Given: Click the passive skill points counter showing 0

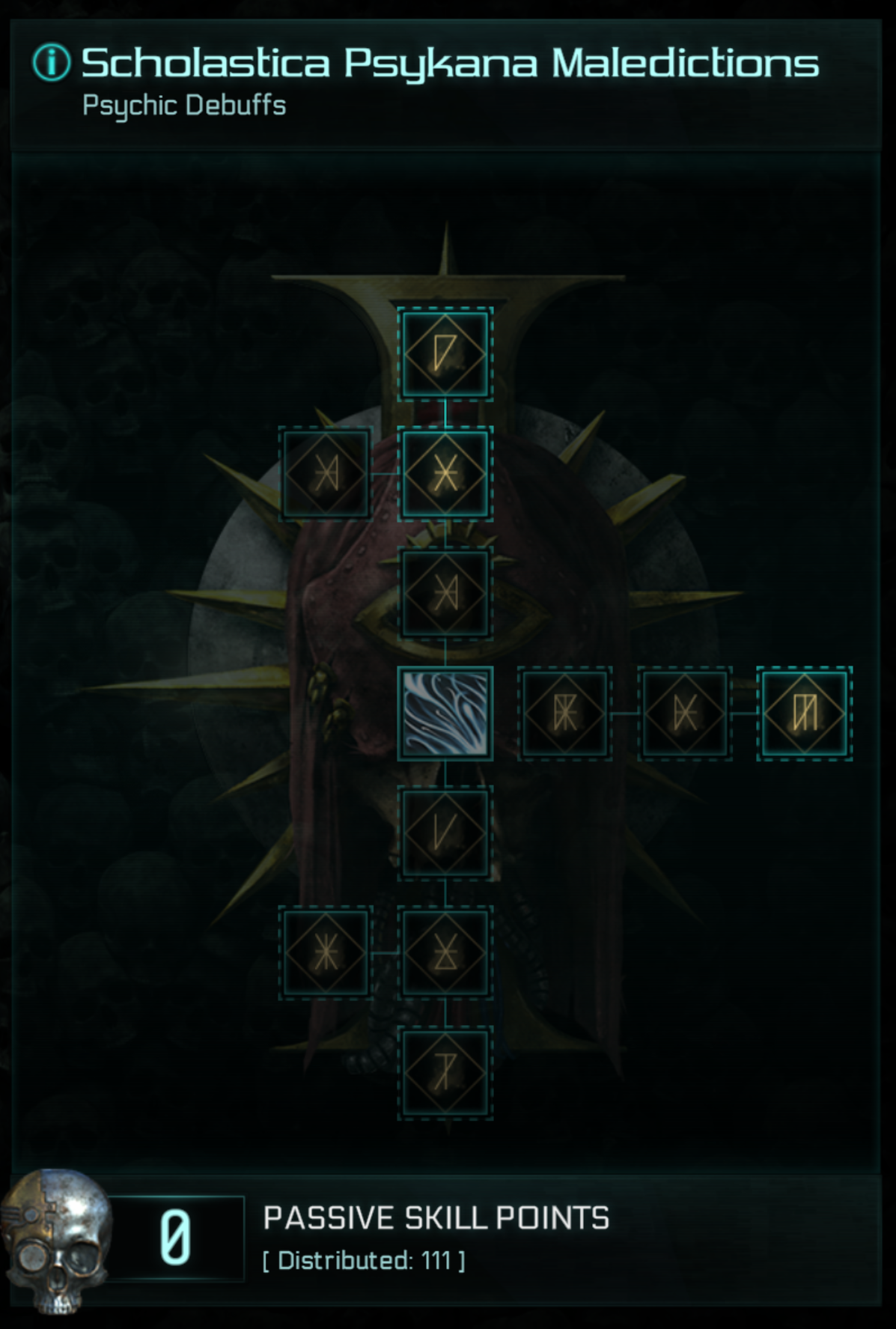Looking at the screenshot, I should (177, 1239).
